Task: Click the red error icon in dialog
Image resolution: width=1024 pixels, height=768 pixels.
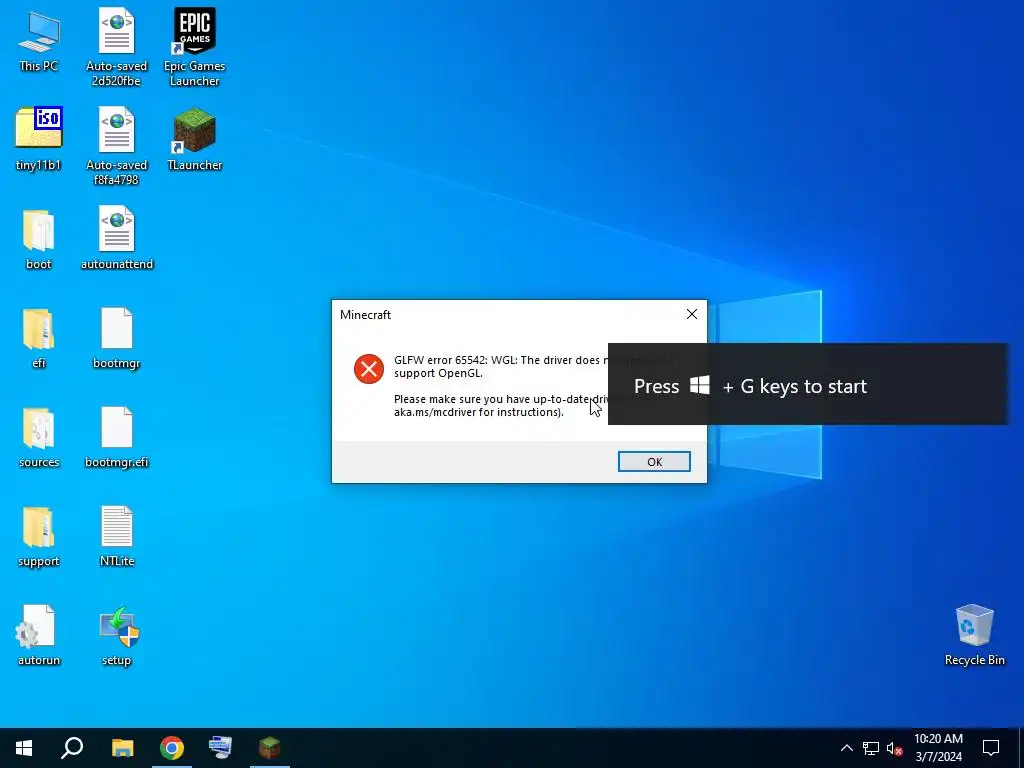Action: (x=369, y=369)
